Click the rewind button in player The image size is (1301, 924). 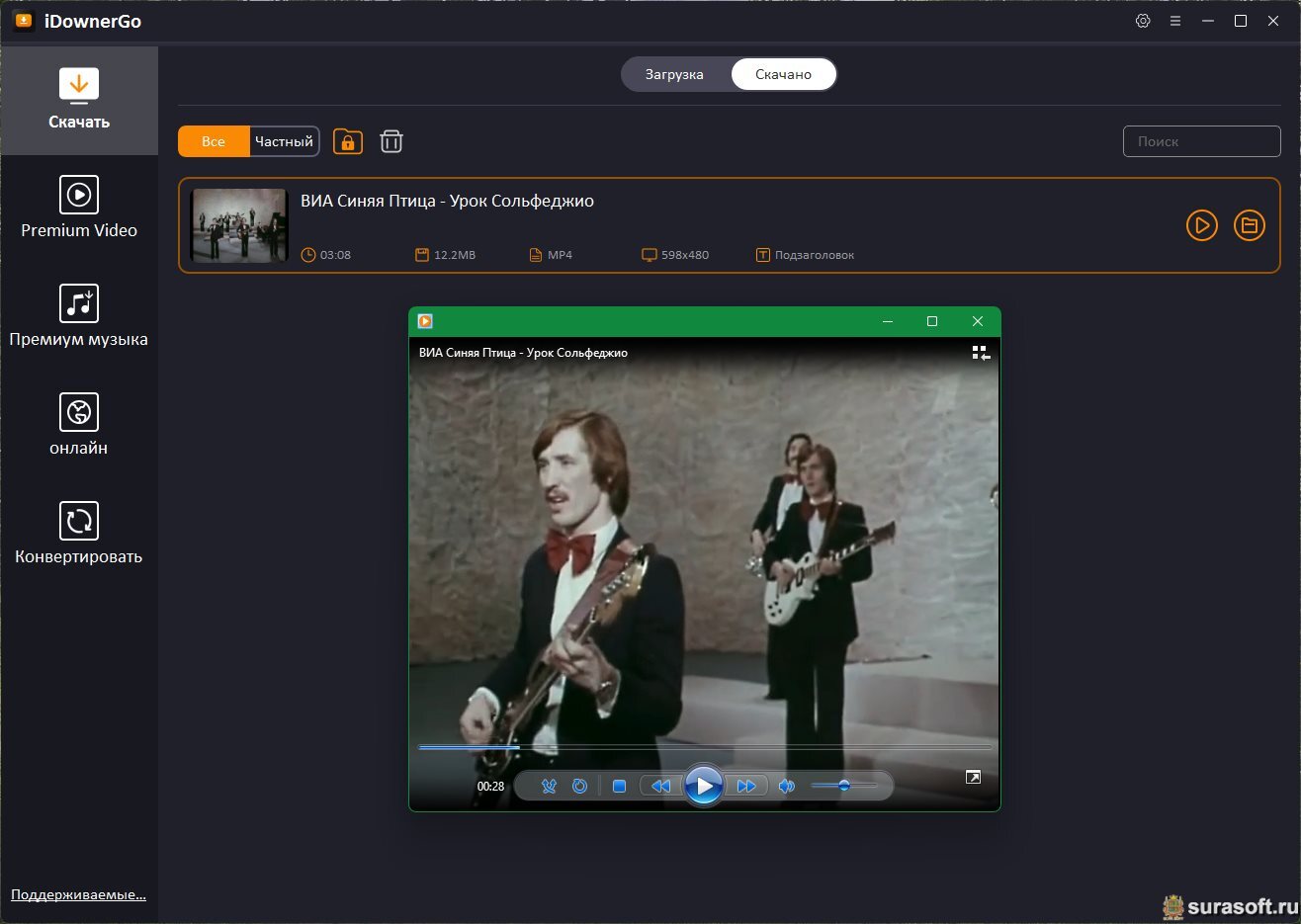(660, 787)
